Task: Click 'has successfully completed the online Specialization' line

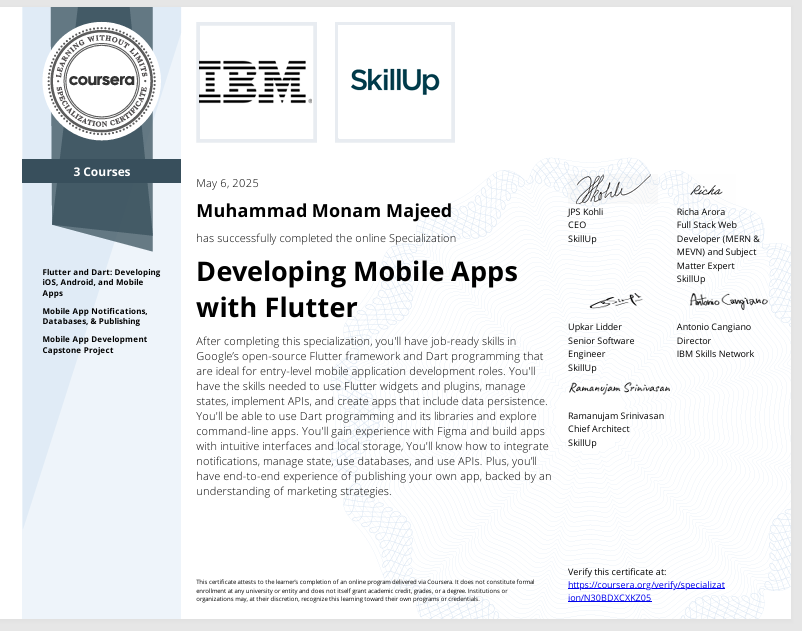Action: click(326, 238)
